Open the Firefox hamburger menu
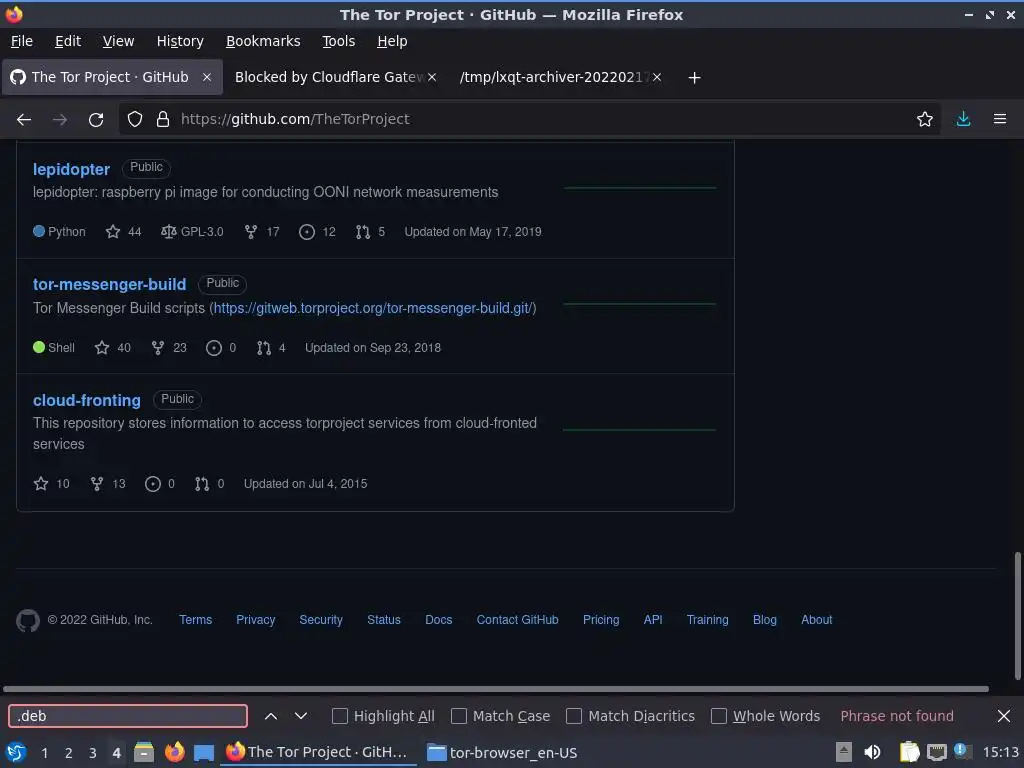This screenshot has width=1024, height=768. [999, 119]
